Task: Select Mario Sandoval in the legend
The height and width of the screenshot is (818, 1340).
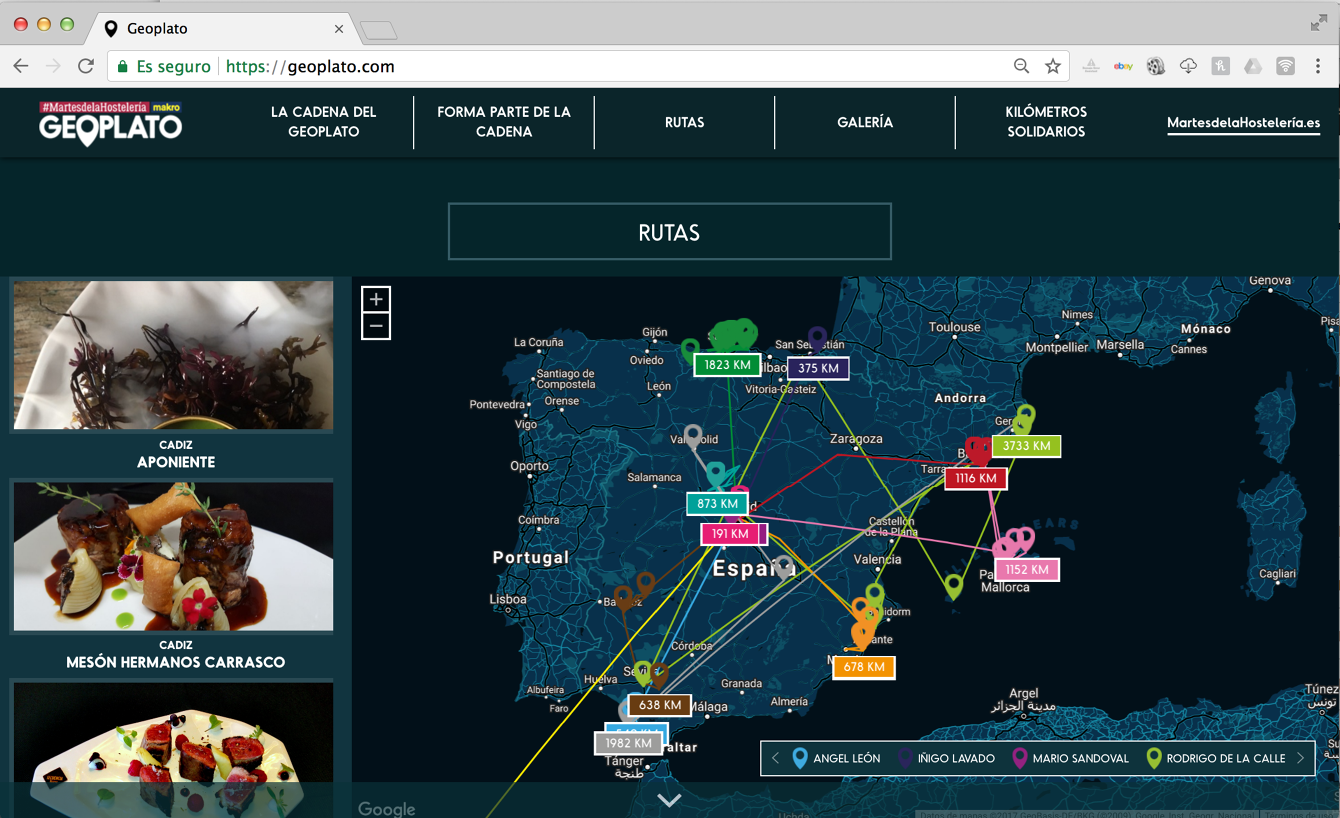Action: [x=1070, y=758]
